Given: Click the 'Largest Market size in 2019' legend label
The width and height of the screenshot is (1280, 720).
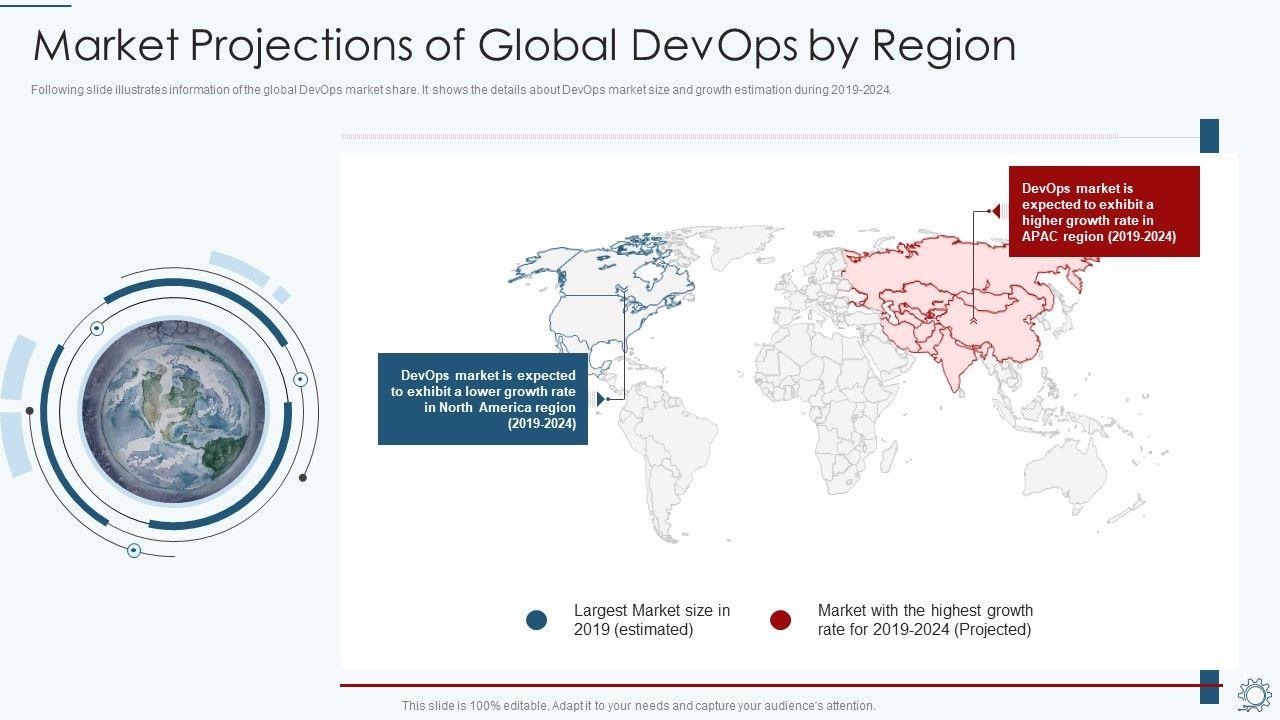Looking at the screenshot, I should (651, 620).
